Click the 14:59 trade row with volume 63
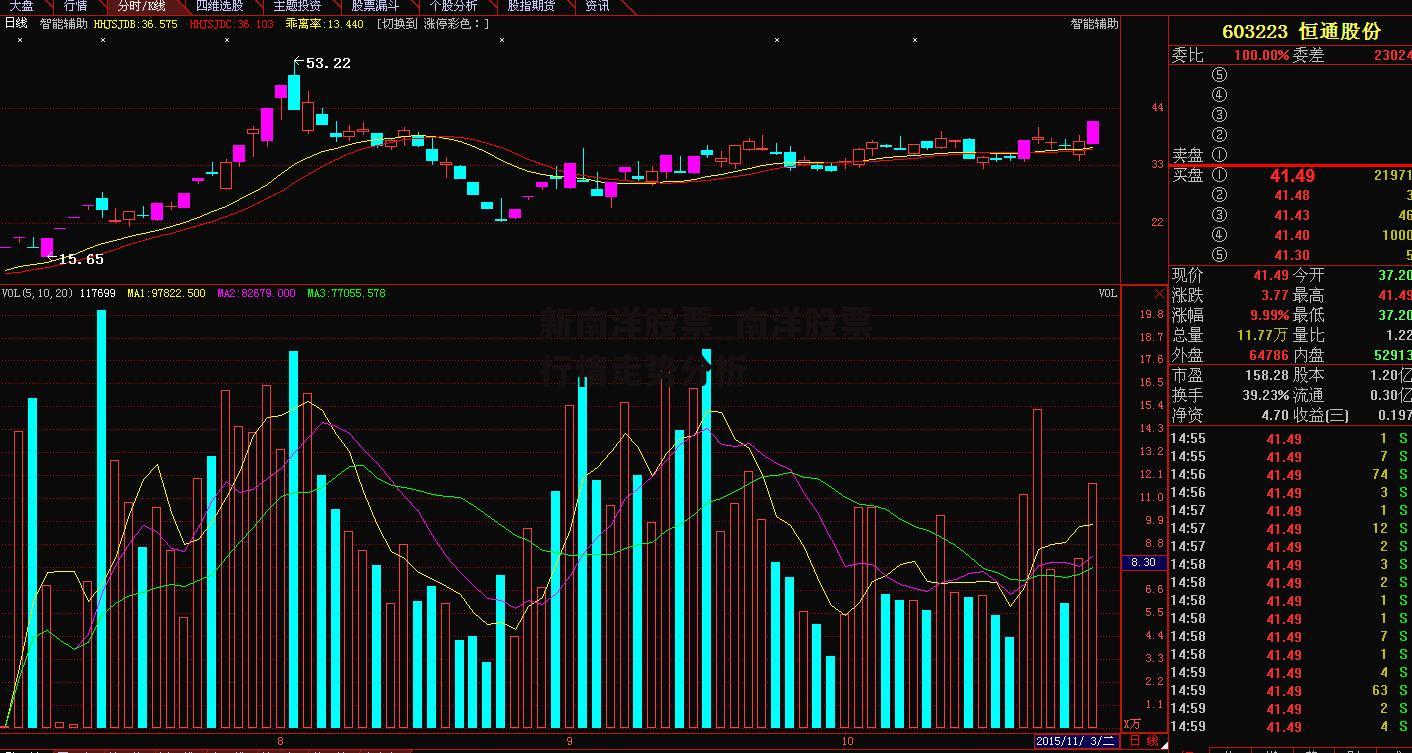Viewport: 1412px width, 753px height. (x=1290, y=690)
